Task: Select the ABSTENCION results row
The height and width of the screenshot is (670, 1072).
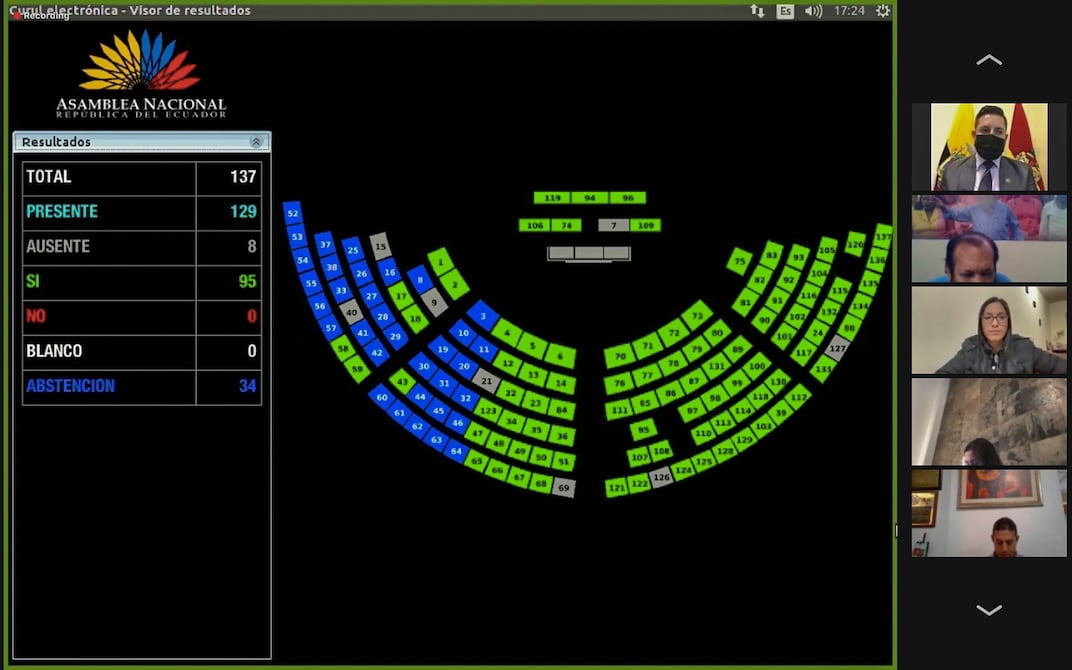Action: 141,386
